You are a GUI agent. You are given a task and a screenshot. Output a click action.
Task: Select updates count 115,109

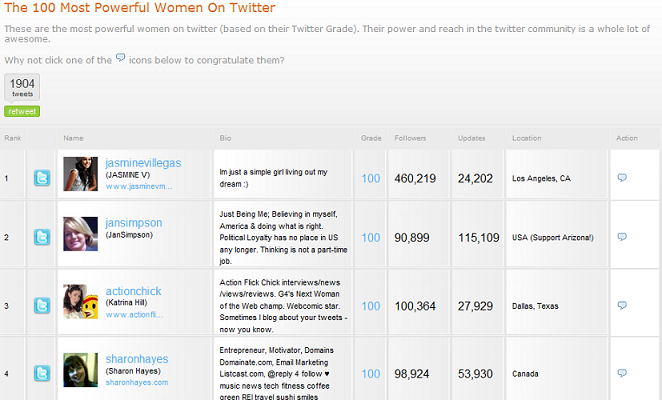(x=479, y=238)
